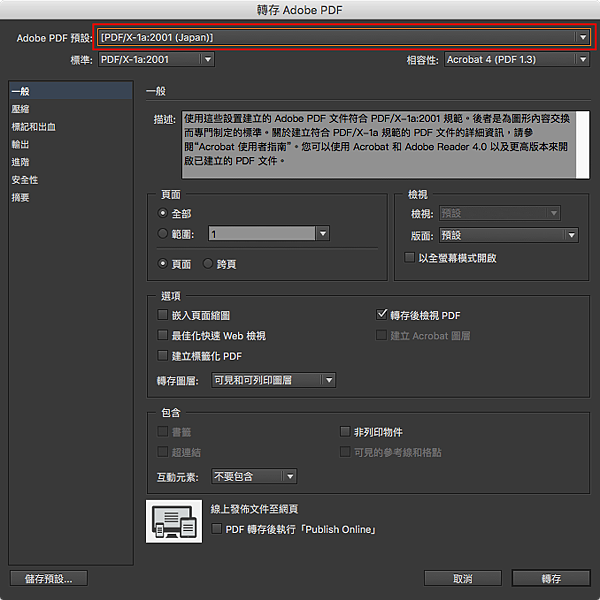The width and height of the screenshot is (600, 600).
Task: Toggle the 書籤 bookmarks checkbox
Action: [163, 431]
